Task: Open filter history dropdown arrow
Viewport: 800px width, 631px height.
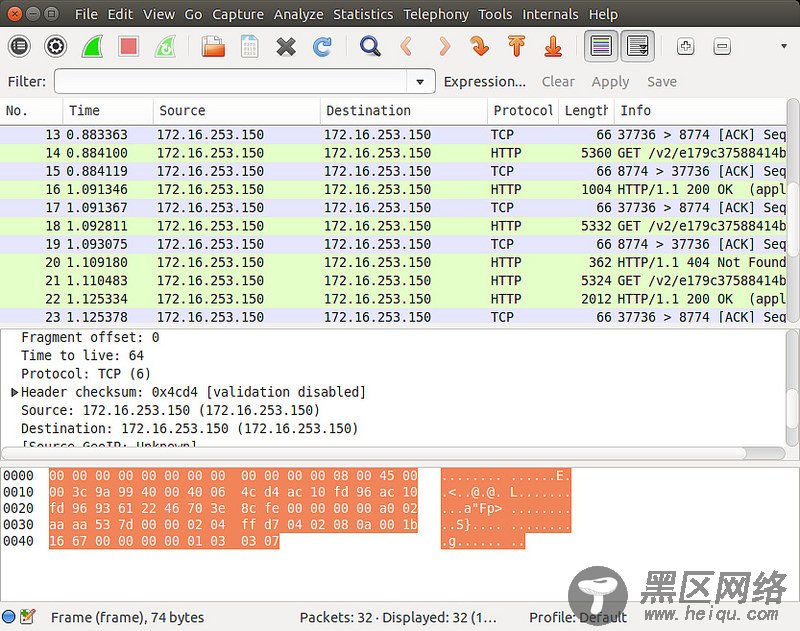Action: [x=420, y=82]
